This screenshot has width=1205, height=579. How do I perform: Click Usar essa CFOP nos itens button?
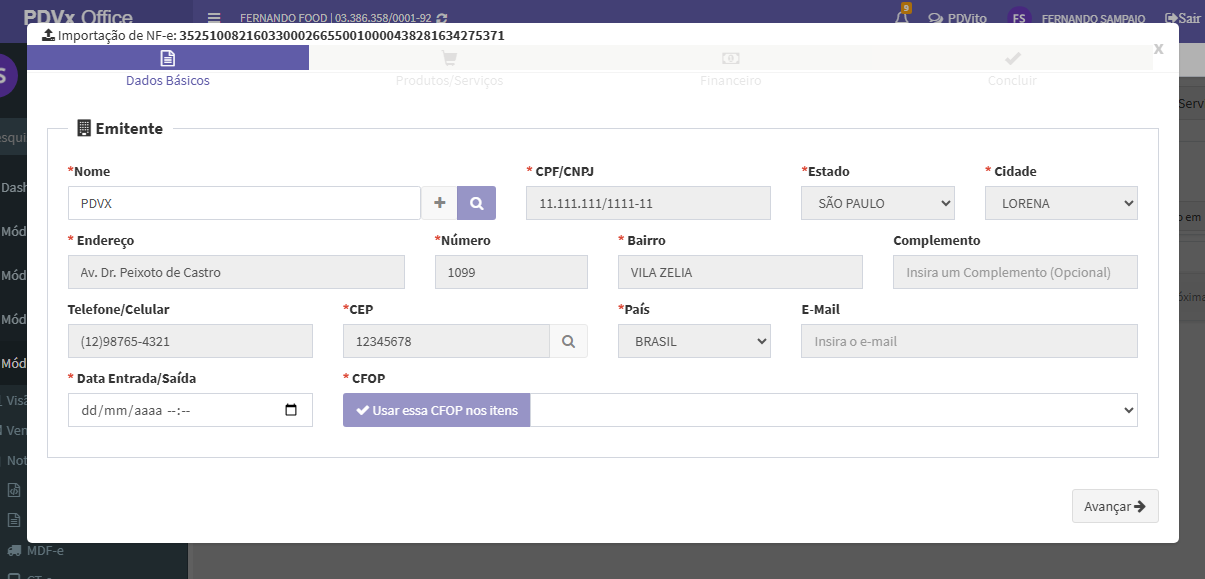[x=437, y=410]
